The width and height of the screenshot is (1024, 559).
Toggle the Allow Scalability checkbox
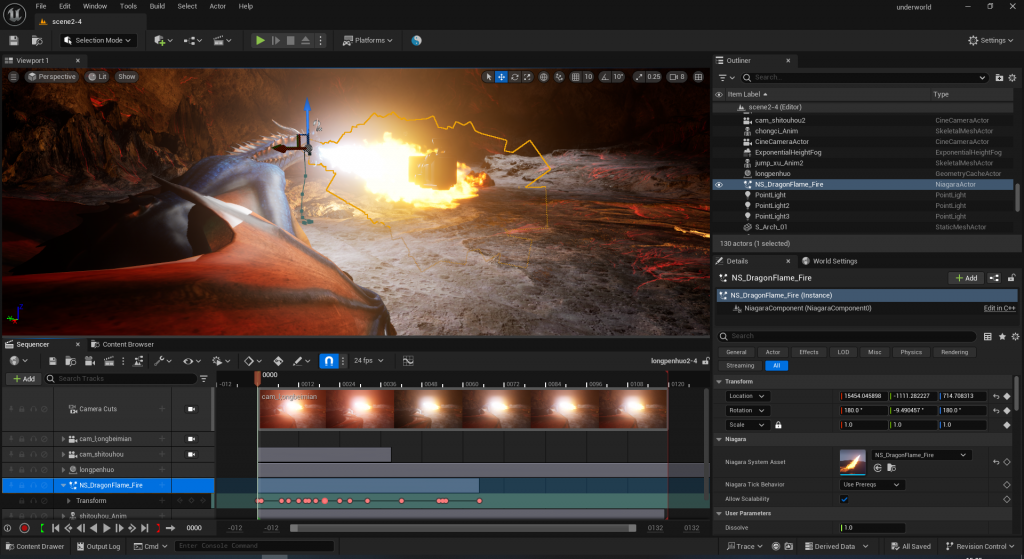click(845, 499)
